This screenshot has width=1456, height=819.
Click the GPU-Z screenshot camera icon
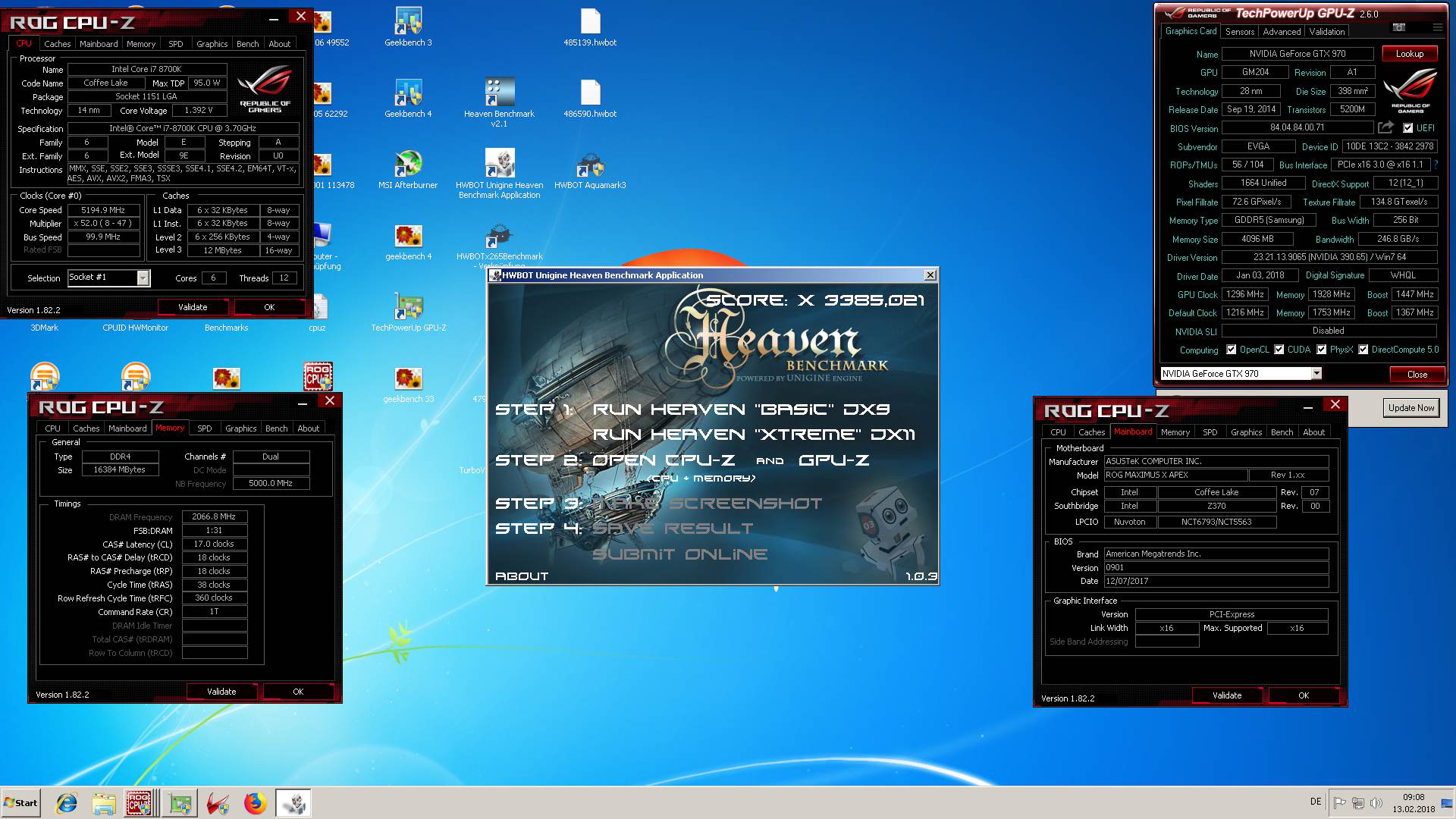click(1399, 27)
